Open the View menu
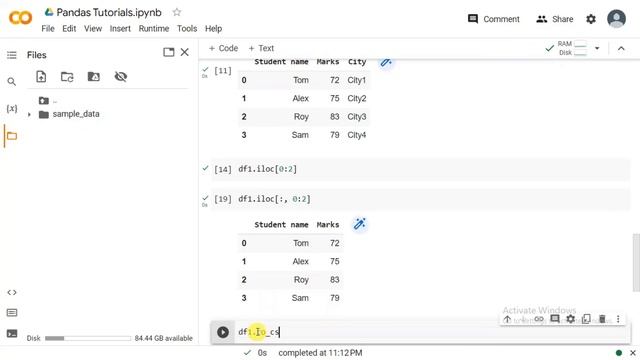This screenshot has height=360, width=640. 93,29
